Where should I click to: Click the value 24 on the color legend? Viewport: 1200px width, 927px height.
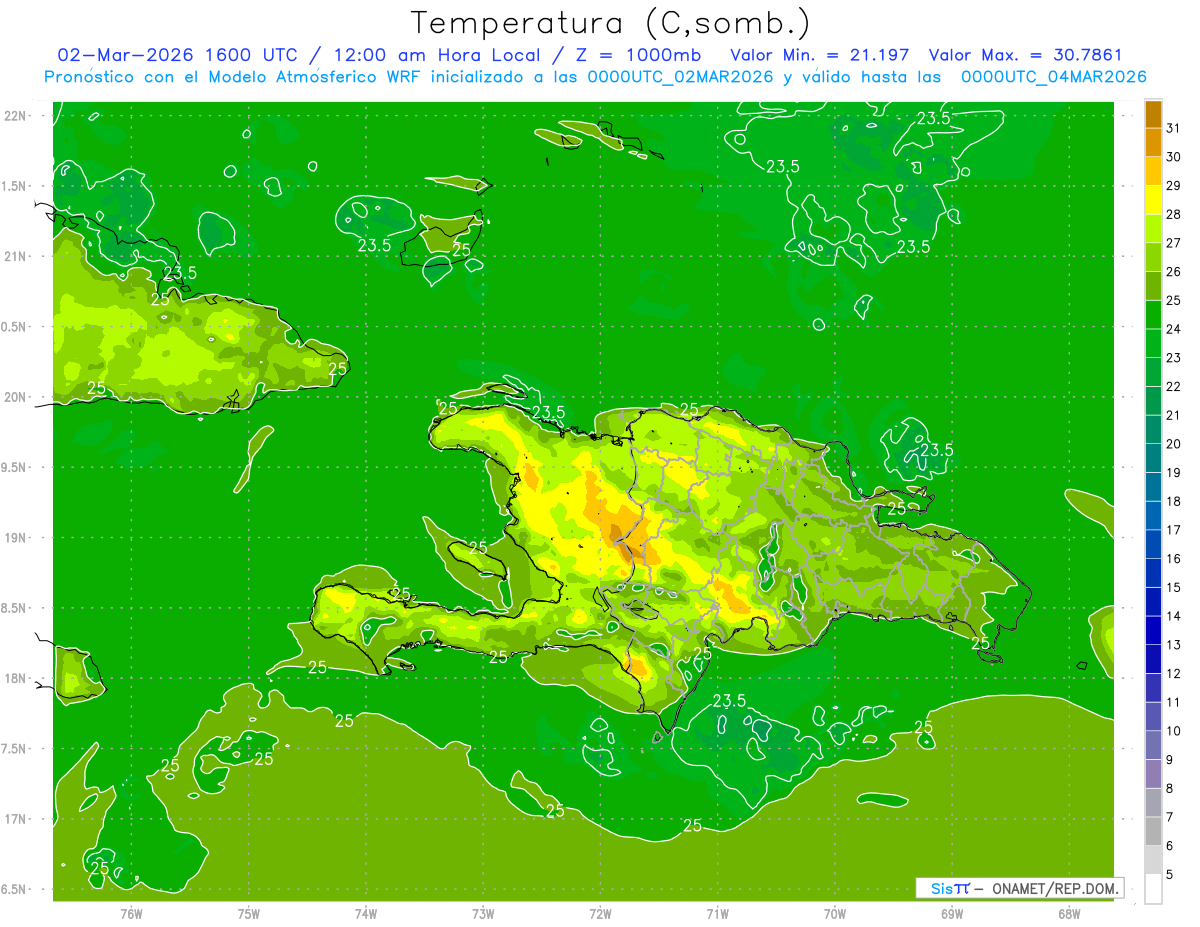click(x=1174, y=329)
